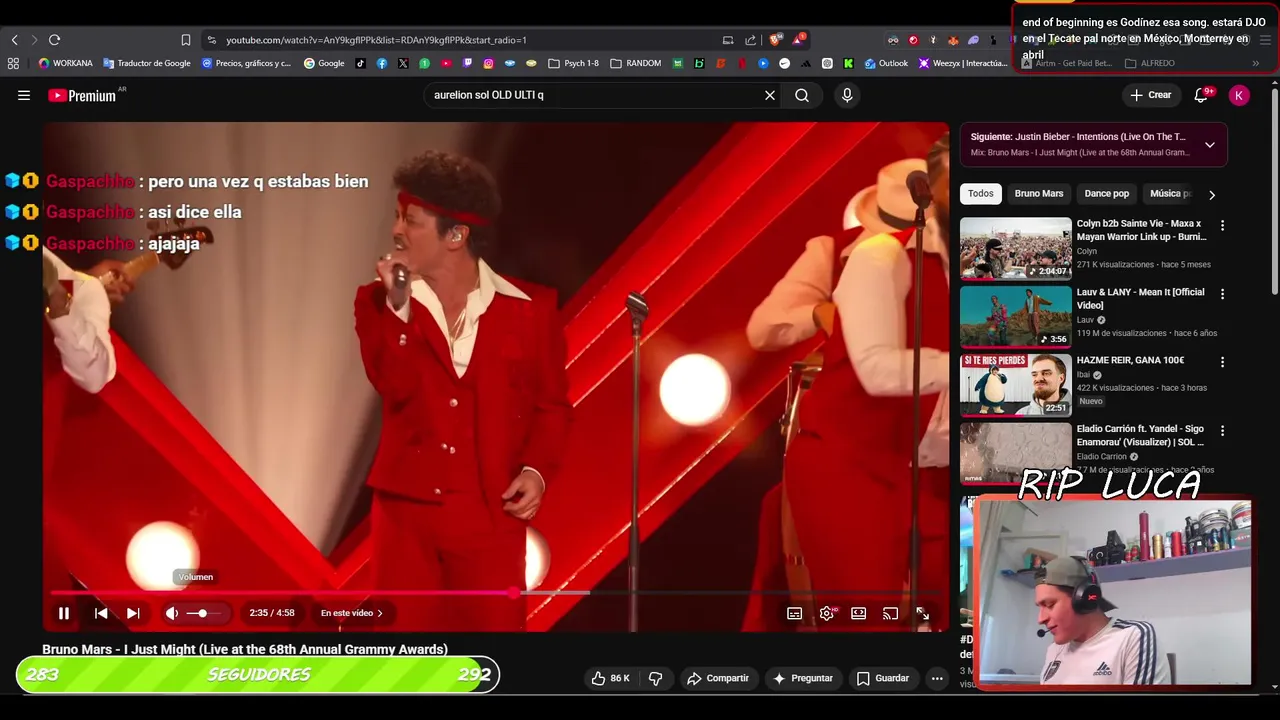Open Google bookmark
Image resolution: width=1280 pixels, height=720 pixels.
tap(324, 63)
